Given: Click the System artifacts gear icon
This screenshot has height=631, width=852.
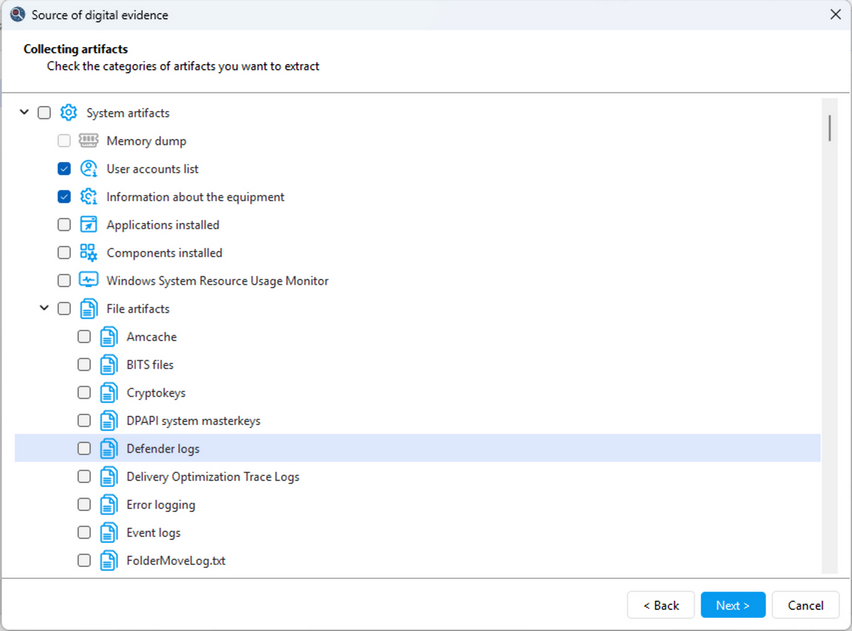Looking at the screenshot, I should (x=69, y=113).
